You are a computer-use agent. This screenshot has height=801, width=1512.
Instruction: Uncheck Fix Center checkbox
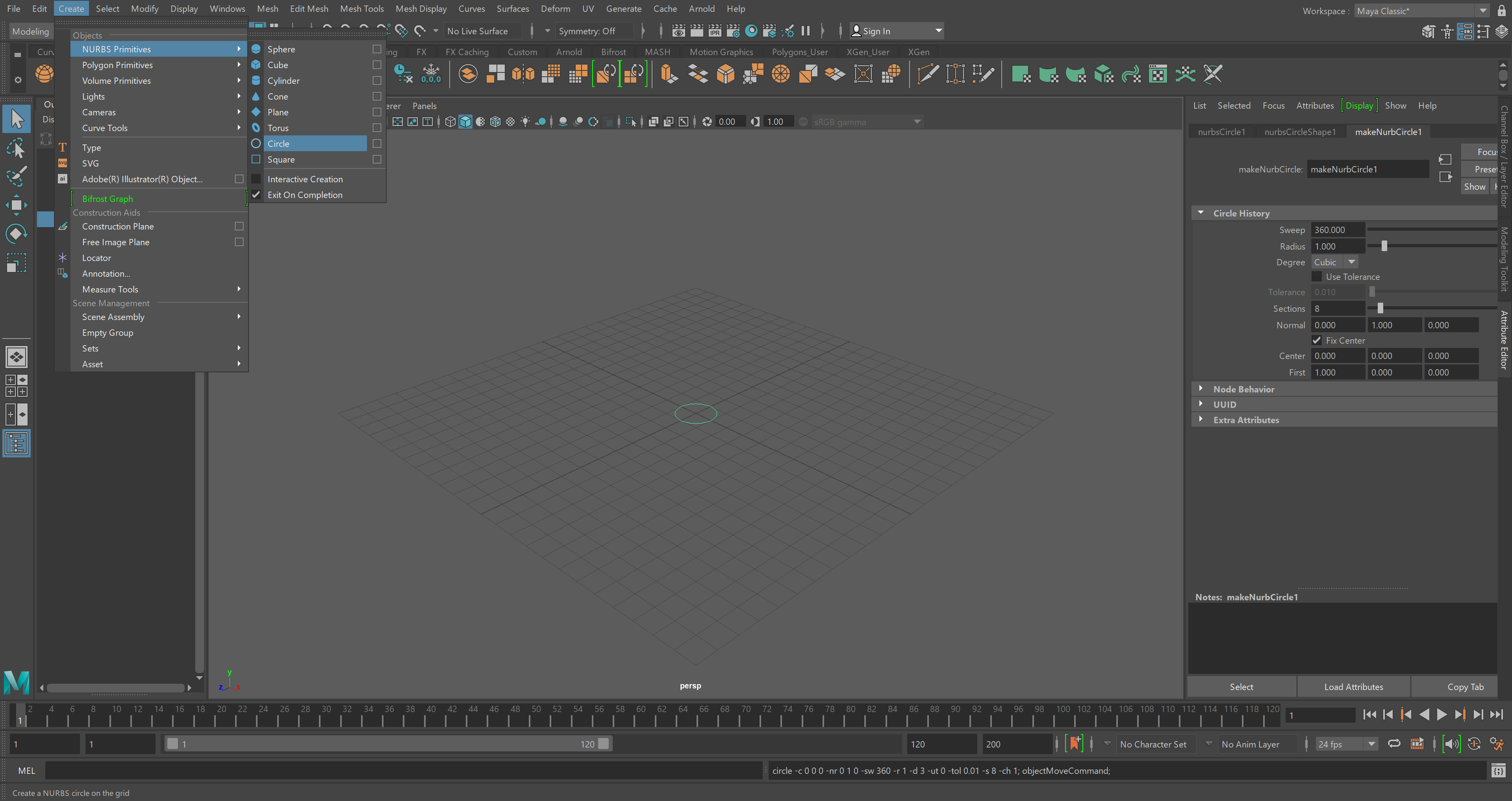click(1317, 340)
